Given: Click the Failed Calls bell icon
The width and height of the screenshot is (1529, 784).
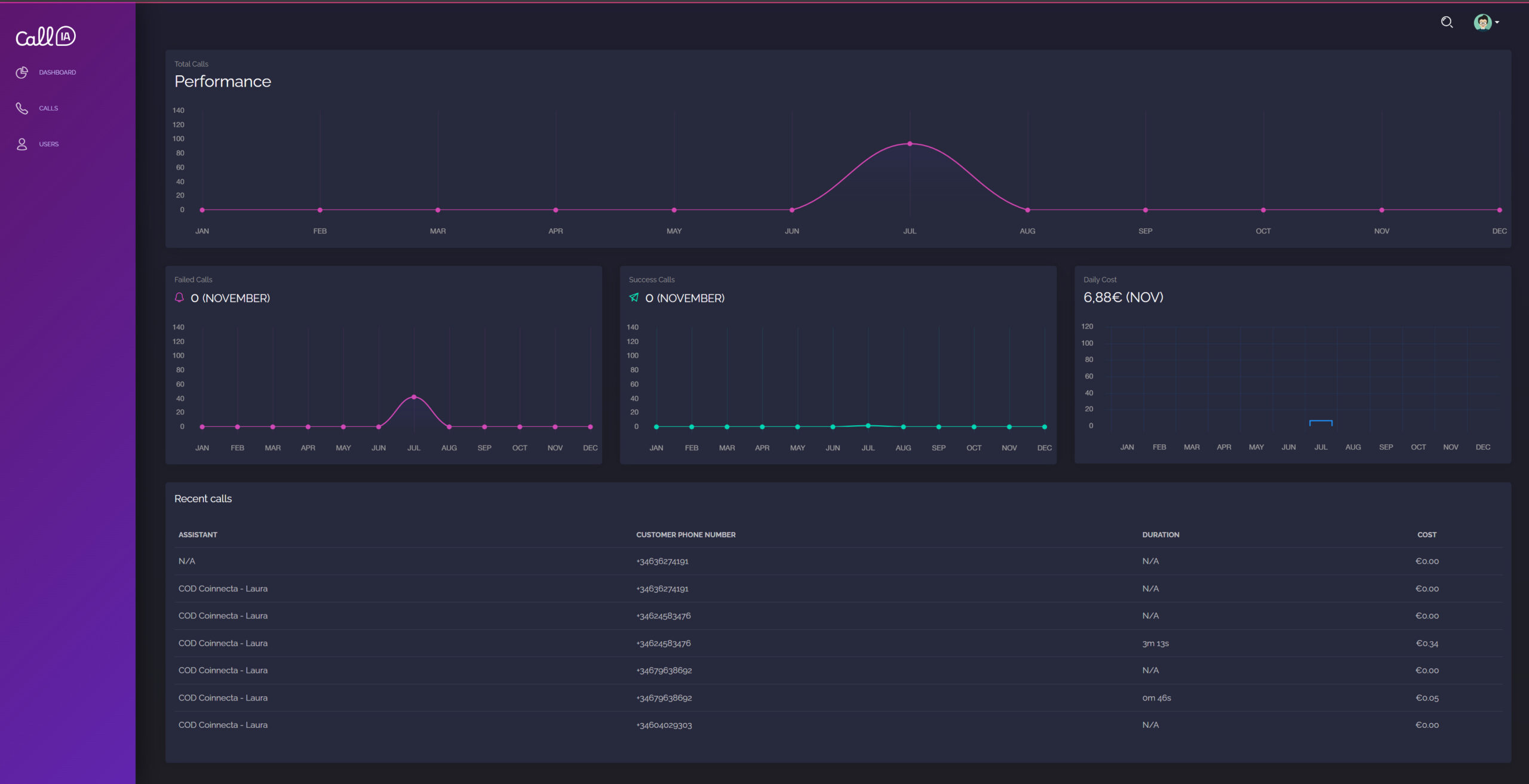Looking at the screenshot, I should click(x=179, y=297).
